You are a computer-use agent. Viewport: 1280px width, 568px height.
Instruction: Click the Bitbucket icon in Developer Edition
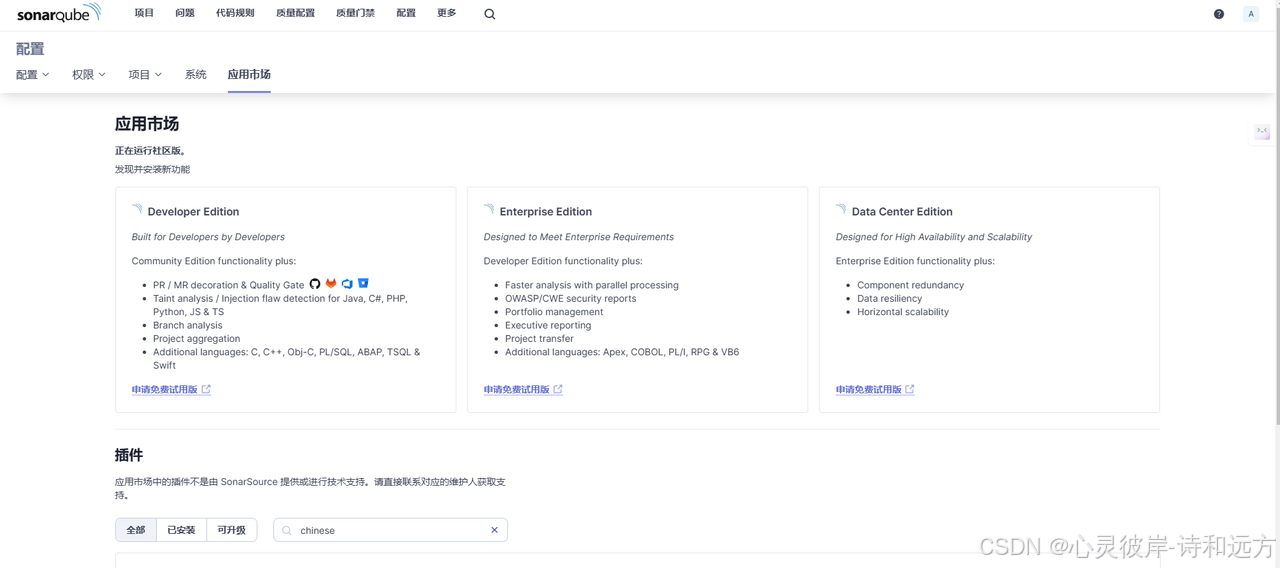(363, 284)
